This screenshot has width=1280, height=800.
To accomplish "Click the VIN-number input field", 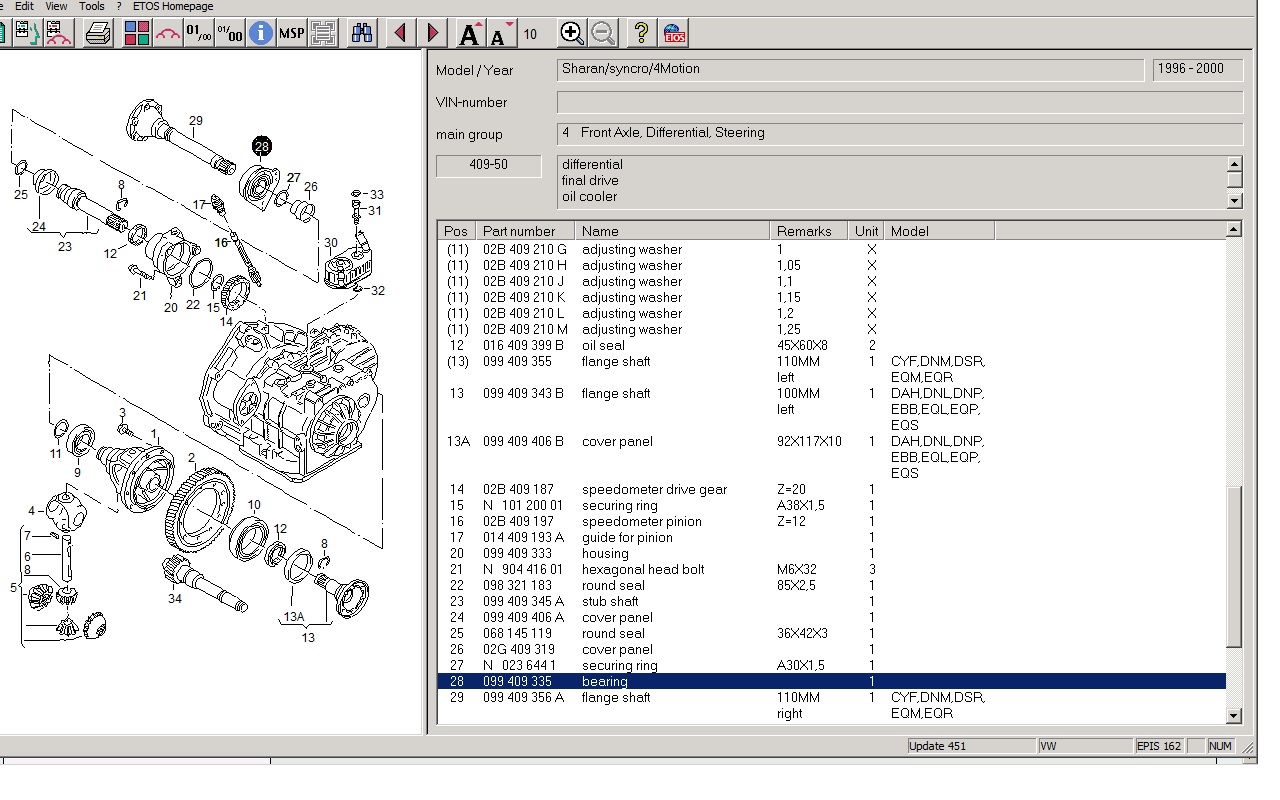I will 899,102.
